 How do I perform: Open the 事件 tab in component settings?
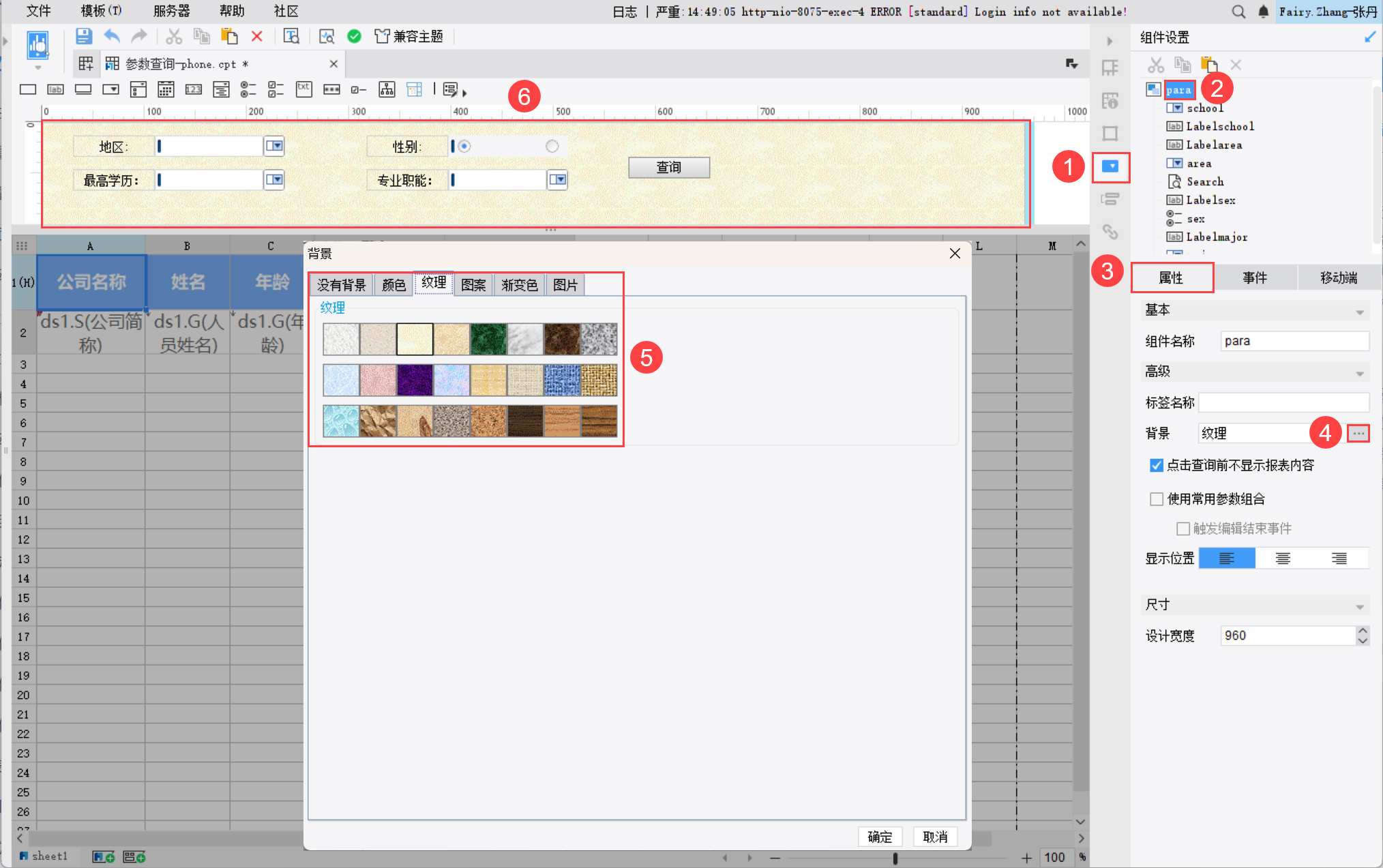click(x=1255, y=278)
